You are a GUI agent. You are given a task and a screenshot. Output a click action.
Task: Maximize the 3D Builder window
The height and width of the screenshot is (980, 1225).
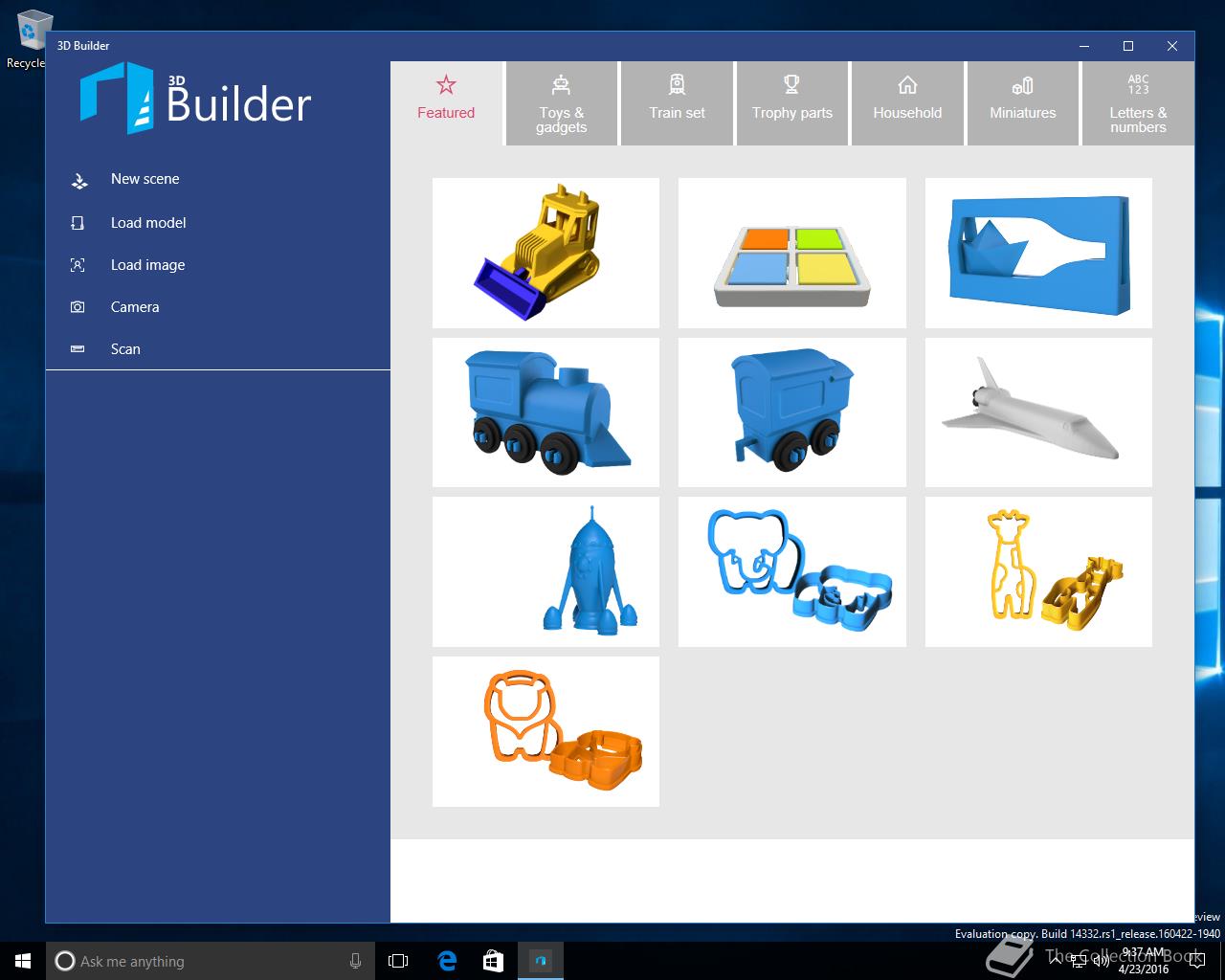pyautogui.click(x=1128, y=46)
